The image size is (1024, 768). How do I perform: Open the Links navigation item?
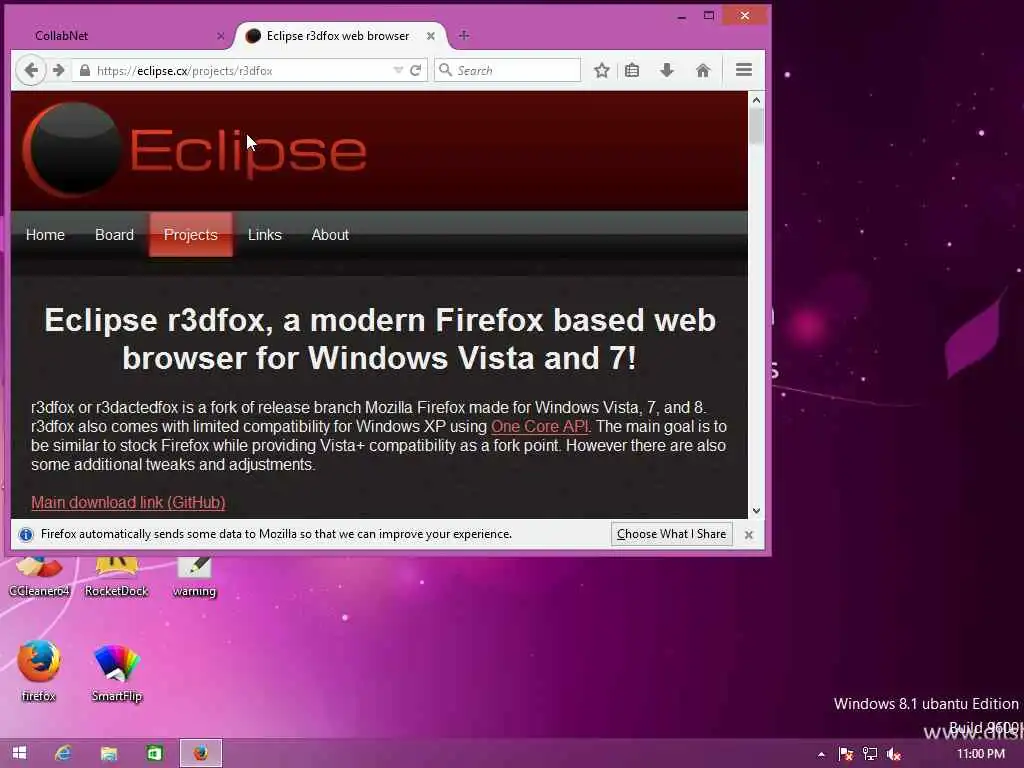coord(264,235)
